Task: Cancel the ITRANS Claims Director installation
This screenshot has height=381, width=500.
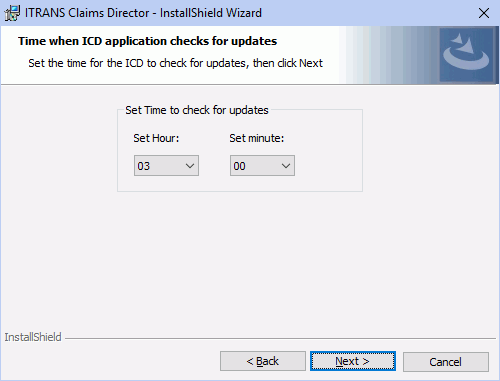Action: tap(446, 362)
